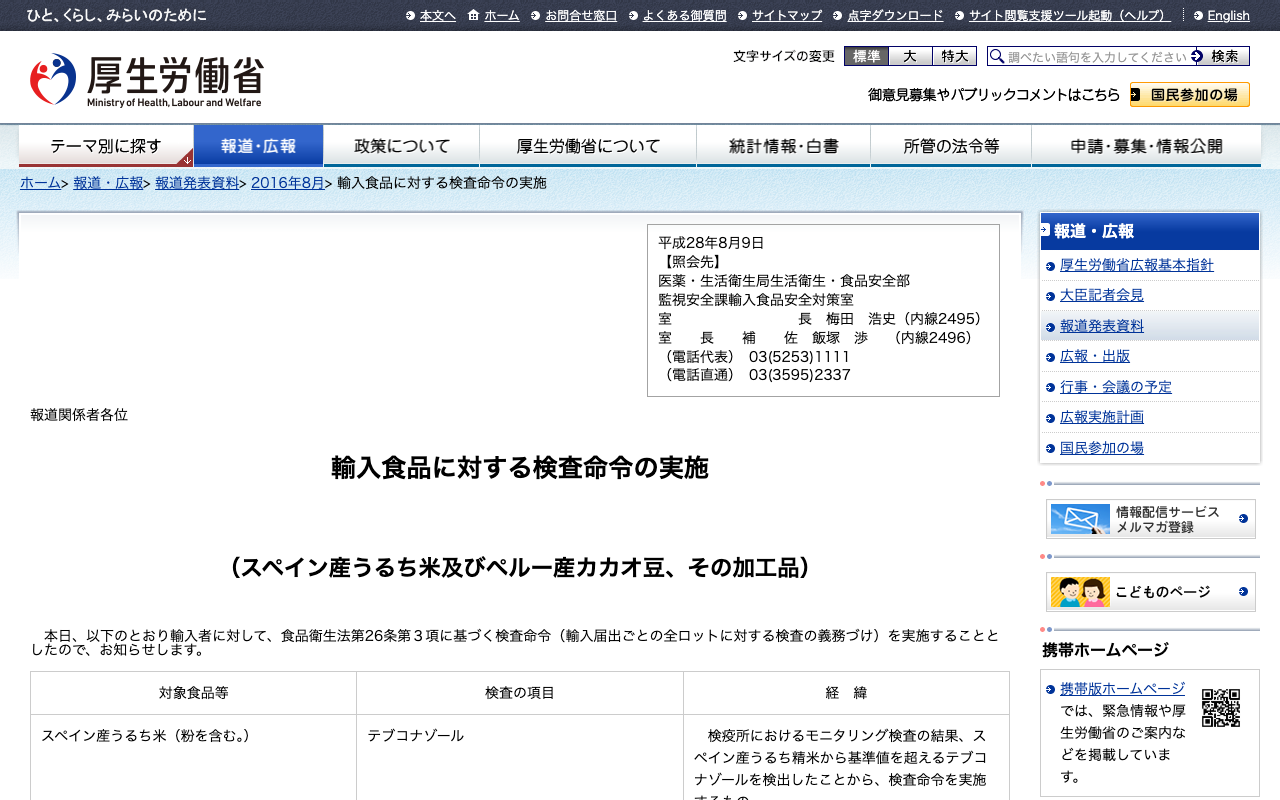The height and width of the screenshot is (800, 1280).
Task: Click the 厚生労働省 ministry logo
Action: (x=147, y=80)
